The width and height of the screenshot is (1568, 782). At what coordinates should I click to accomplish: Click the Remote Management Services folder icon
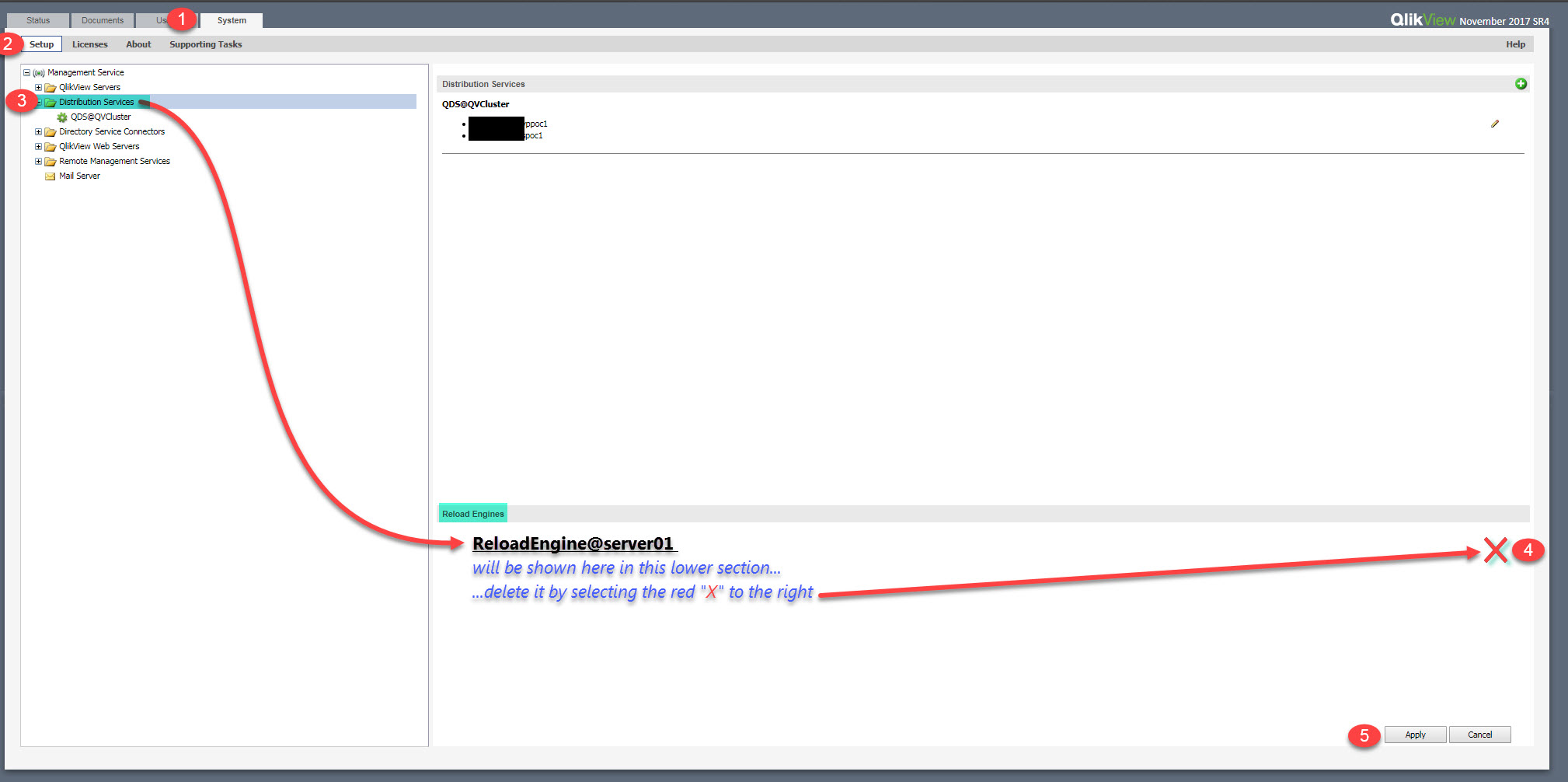pos(51,162)
